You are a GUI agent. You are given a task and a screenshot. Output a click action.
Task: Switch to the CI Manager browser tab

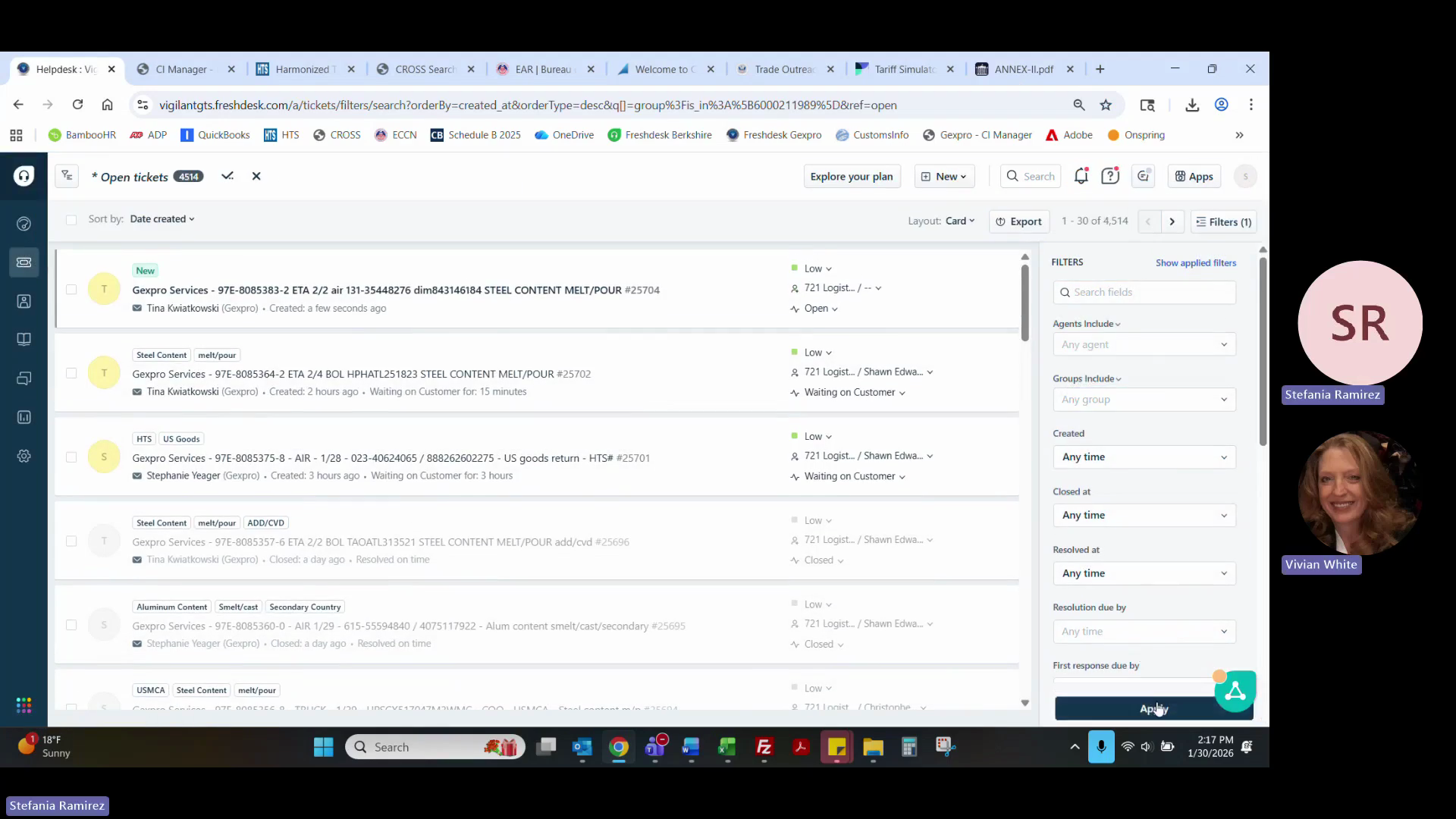coord(182,69)
